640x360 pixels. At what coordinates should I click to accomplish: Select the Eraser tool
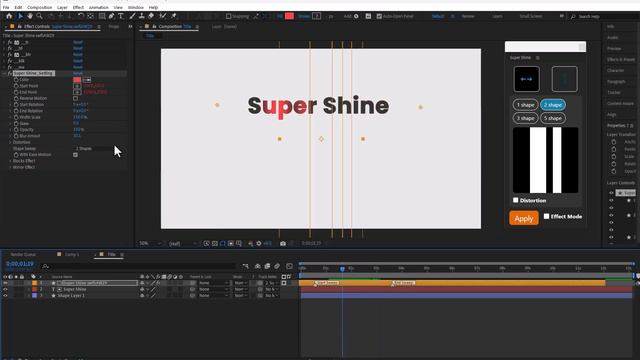point(151,16)
